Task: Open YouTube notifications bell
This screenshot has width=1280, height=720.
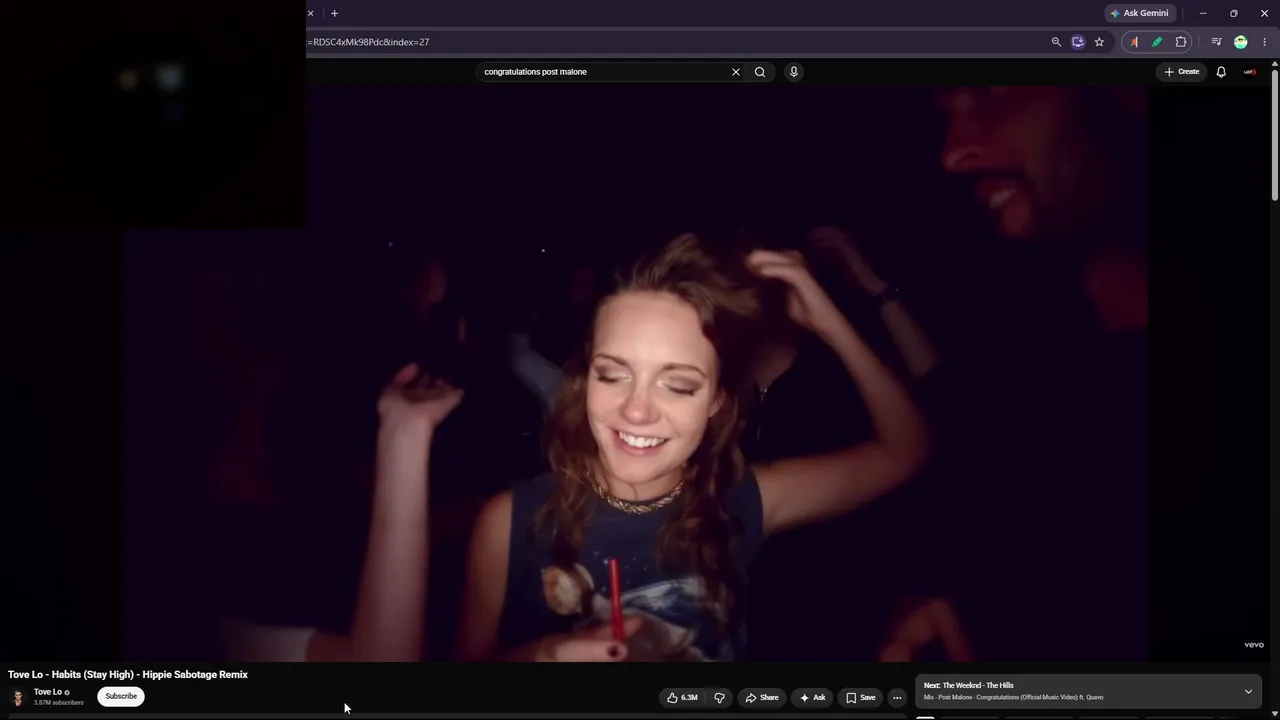Action: point(1221,72)
